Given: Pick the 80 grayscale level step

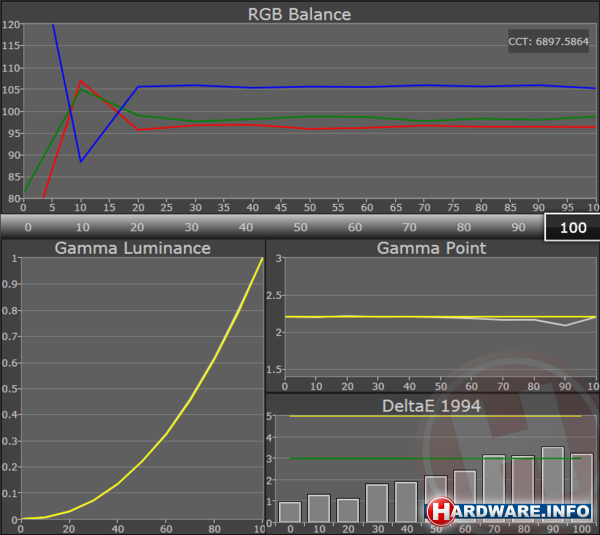Looking at the screenshot, I should tap(463, 227).
